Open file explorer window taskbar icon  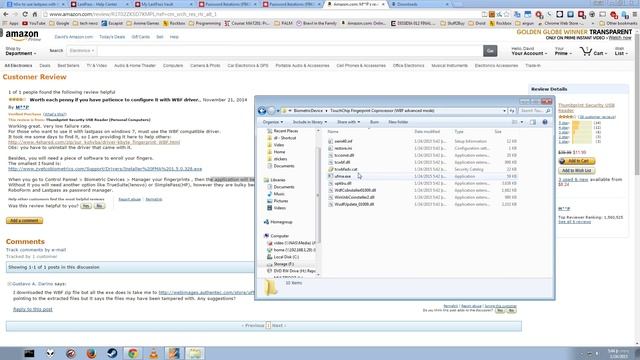(195, 353)
